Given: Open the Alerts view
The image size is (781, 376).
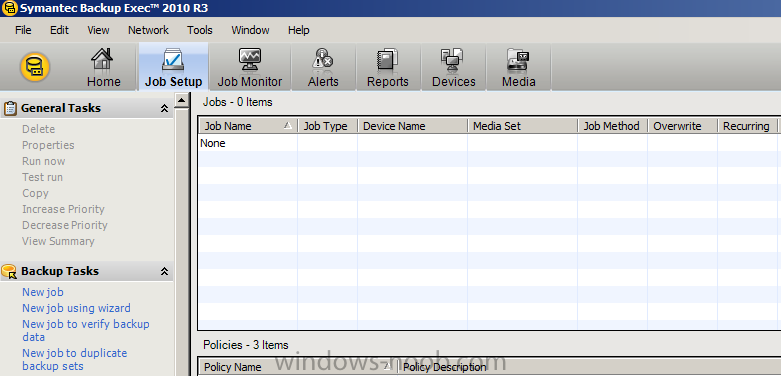Looking at the screenshot, I should (323, 67).
